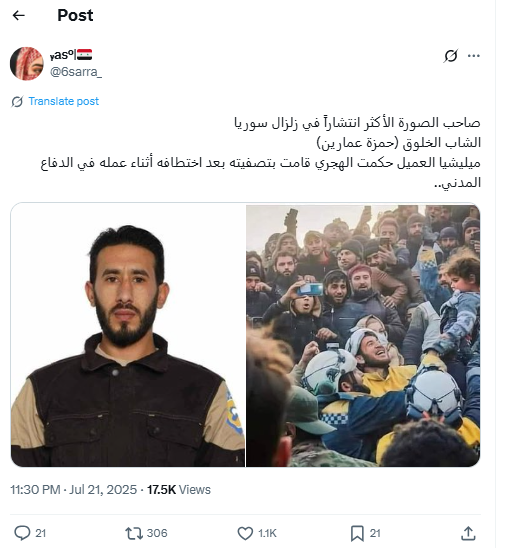Click the 306 reposts count
The height and width of the screenshot is (548, 515).
pos(157,533)
